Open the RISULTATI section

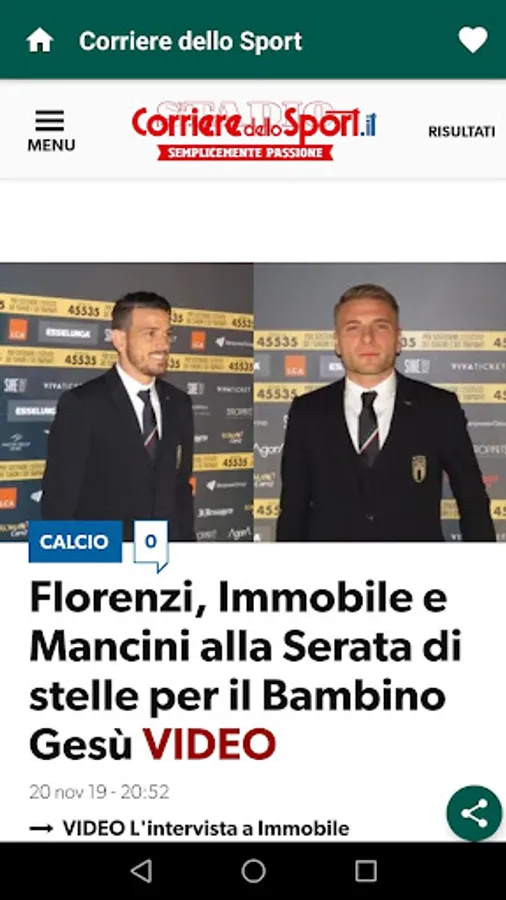(x=461, y=132)
